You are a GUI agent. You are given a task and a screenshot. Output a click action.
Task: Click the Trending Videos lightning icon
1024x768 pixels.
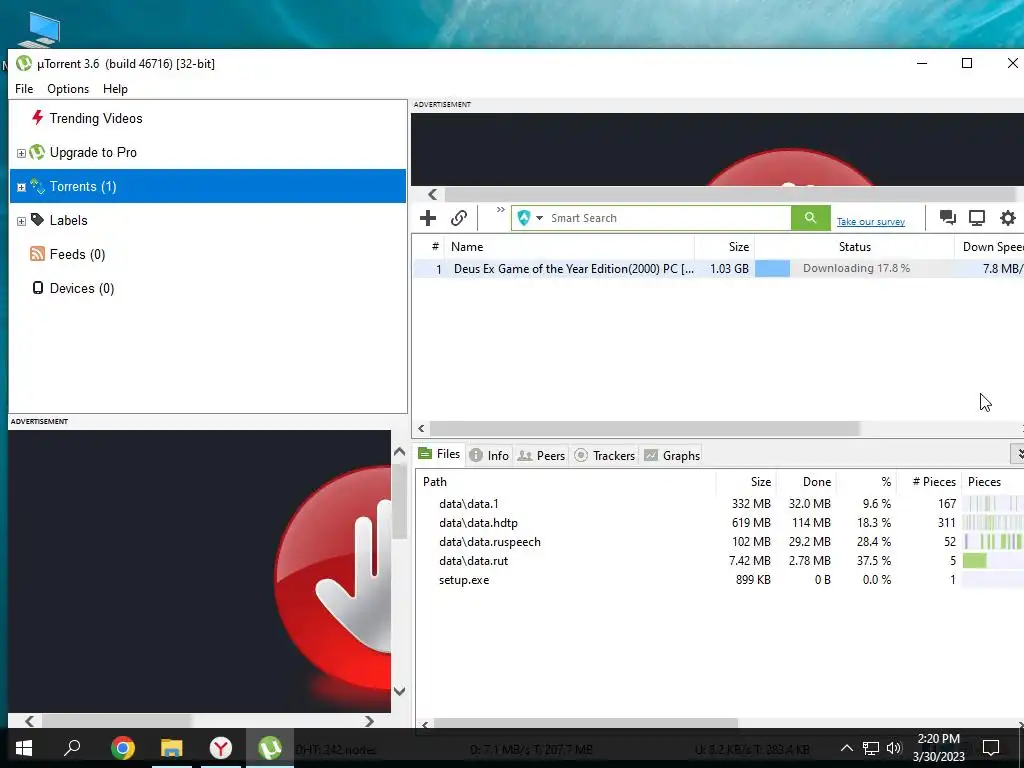[x=37, y=118]
